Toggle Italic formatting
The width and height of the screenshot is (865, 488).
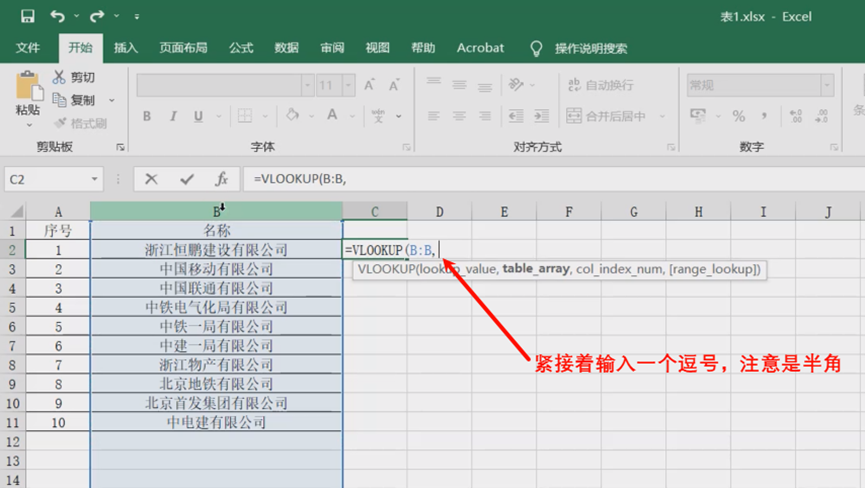coord(173,116)
